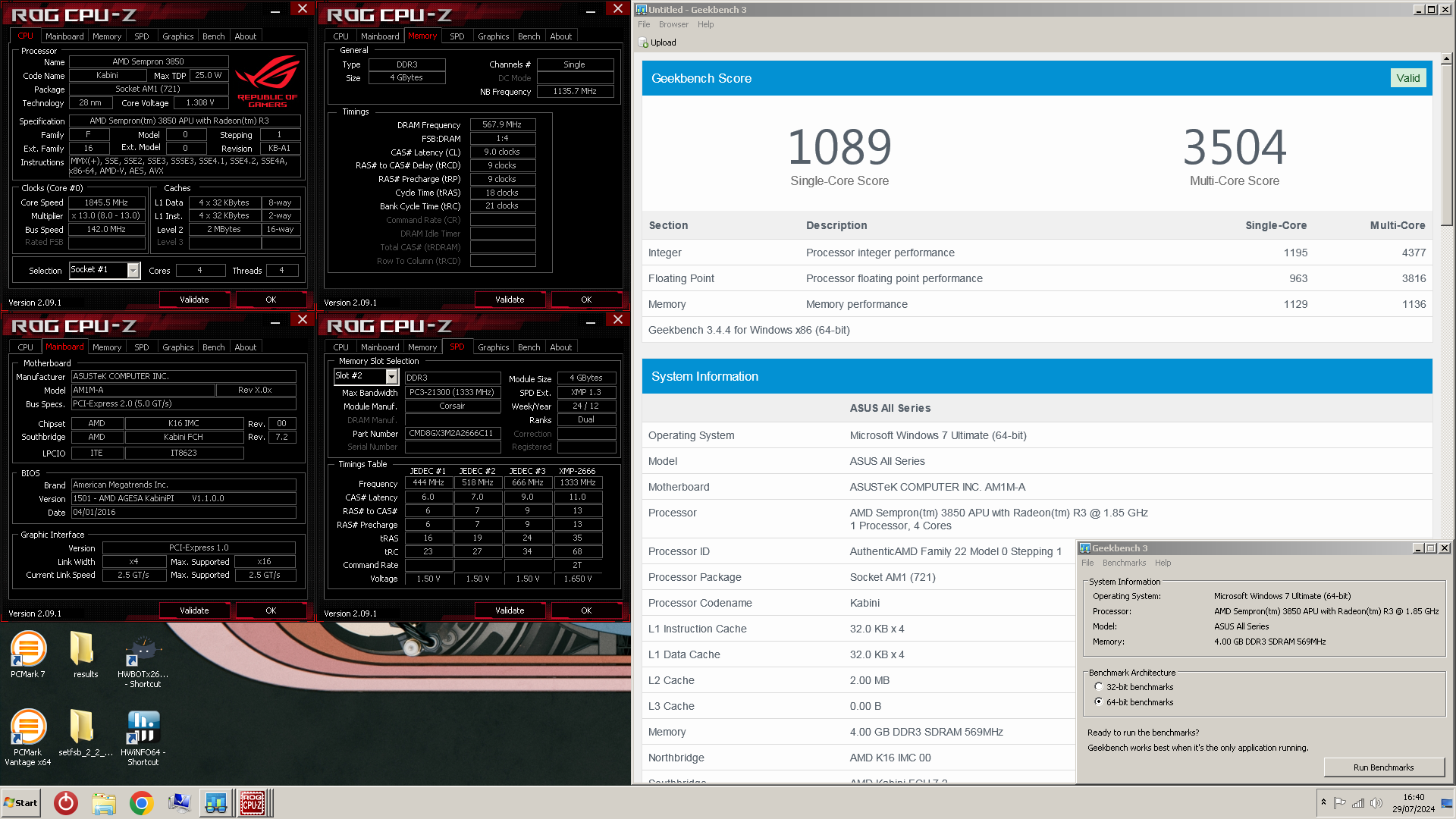The width and height of the screenshot is (1456, 819).
Task: Minimize the top-left CPU-Z CPU window
Action: coord(275,11)
